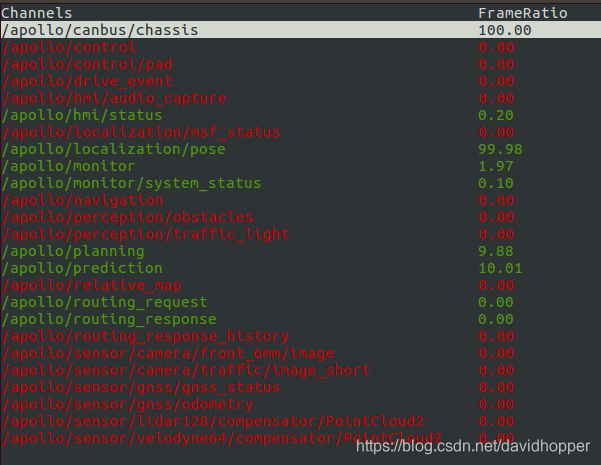
Task: Select the /apollo/control channel
Action: click(x=68, y=47)
